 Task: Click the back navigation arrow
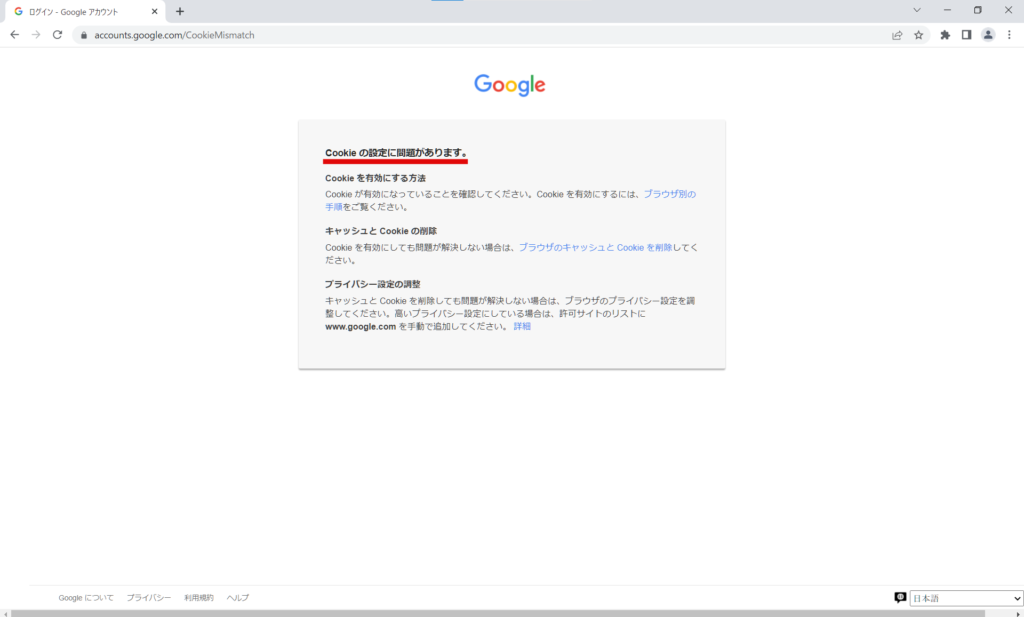point(14,34)
